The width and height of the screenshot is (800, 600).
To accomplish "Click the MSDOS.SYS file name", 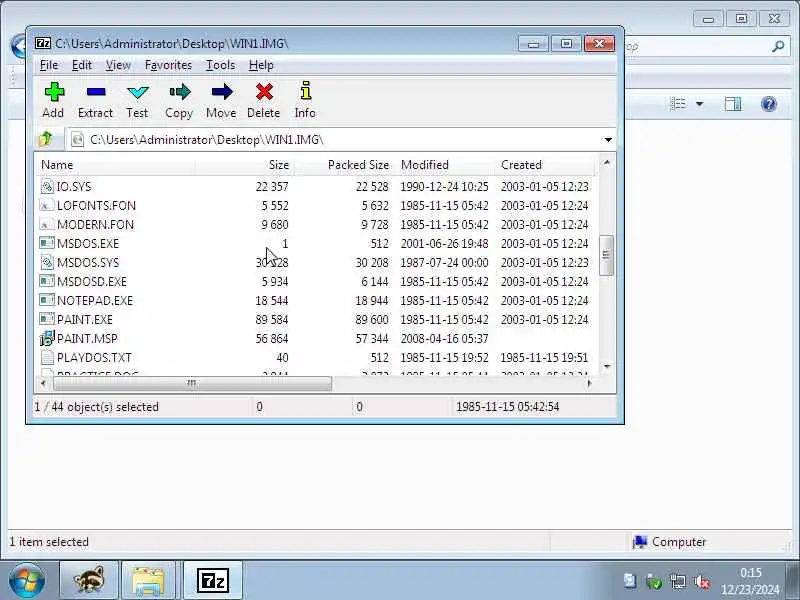I will coord(88,263).
